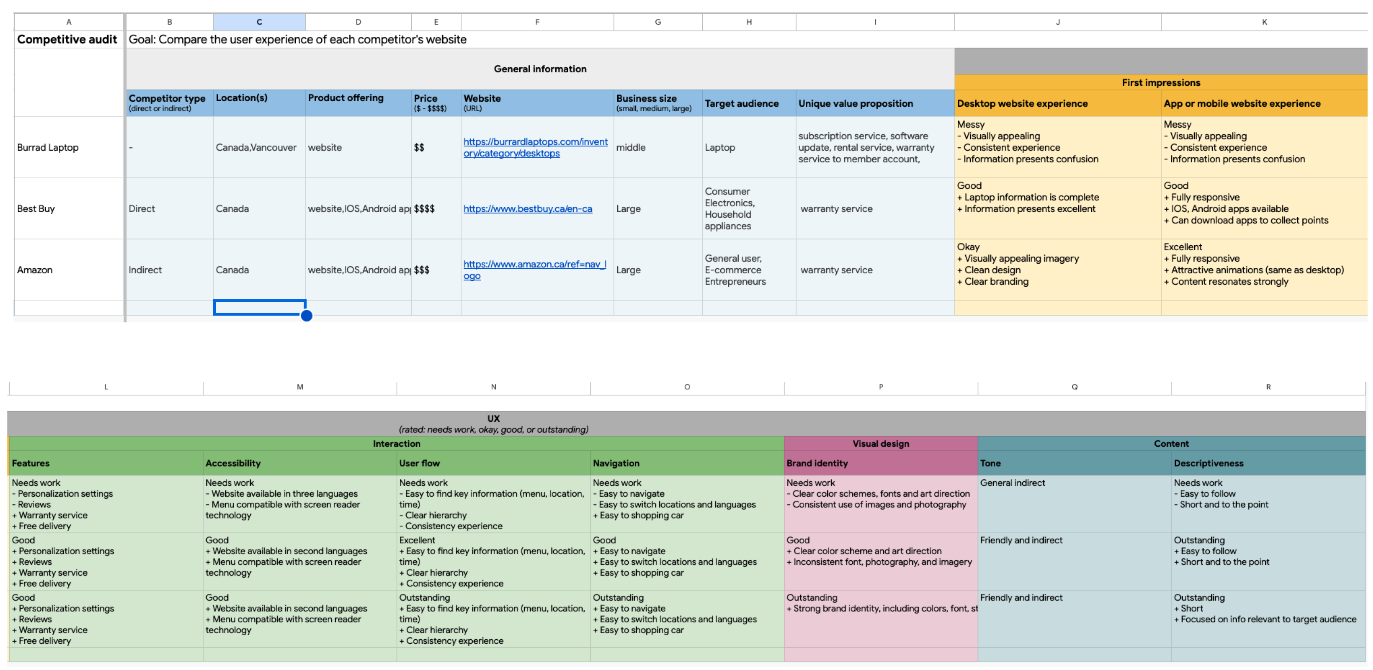Open the bestbuy.ca/en-ca link
Image resolution: width=1373 pixels, height=670 pixels.
coord(528,209)
